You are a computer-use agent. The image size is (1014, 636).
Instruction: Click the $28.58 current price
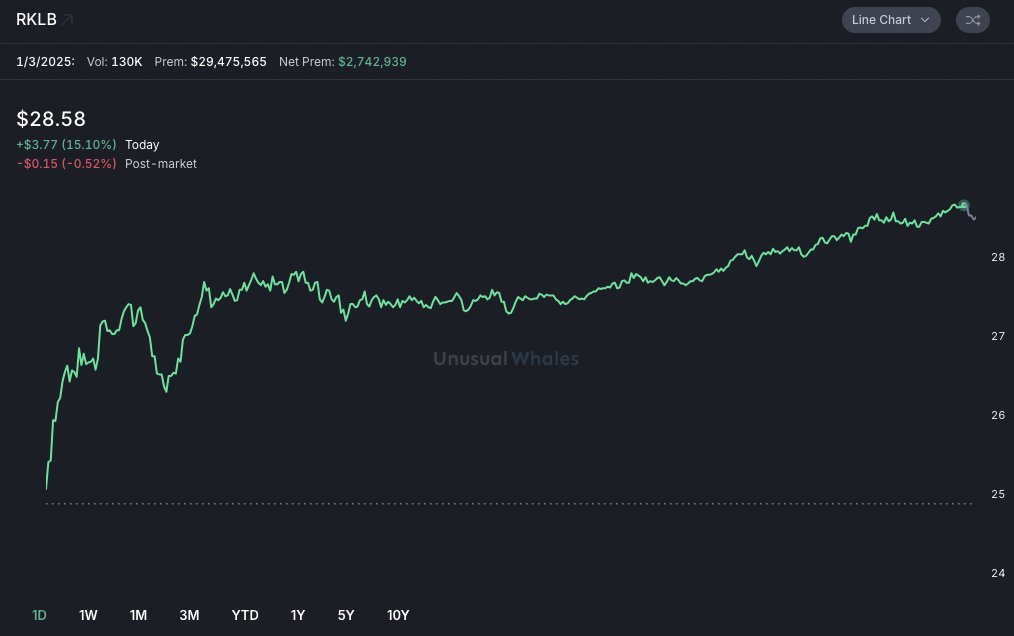click(x=51, y=119)
